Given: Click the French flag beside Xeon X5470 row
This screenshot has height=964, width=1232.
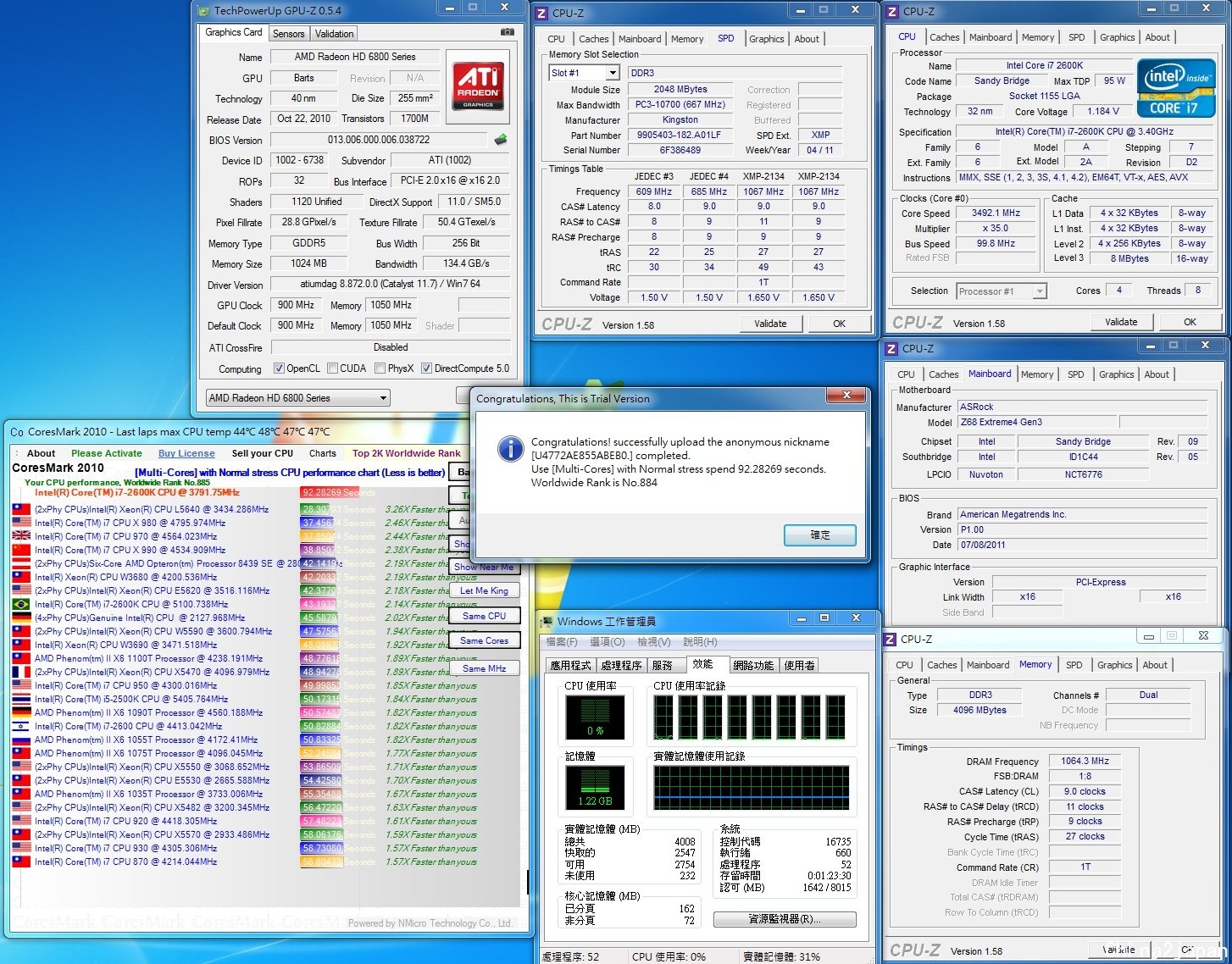Looking at the screenshot, I should click(21, 672).
